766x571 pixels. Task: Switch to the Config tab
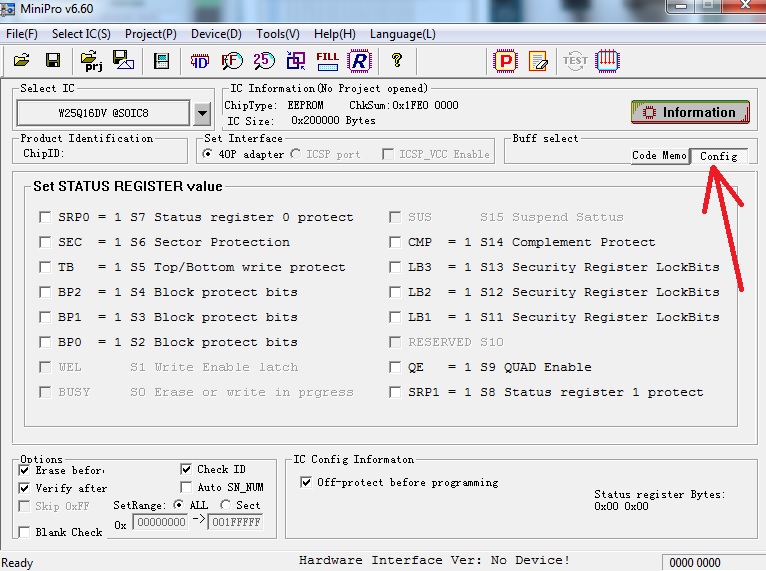coord(718,156)
